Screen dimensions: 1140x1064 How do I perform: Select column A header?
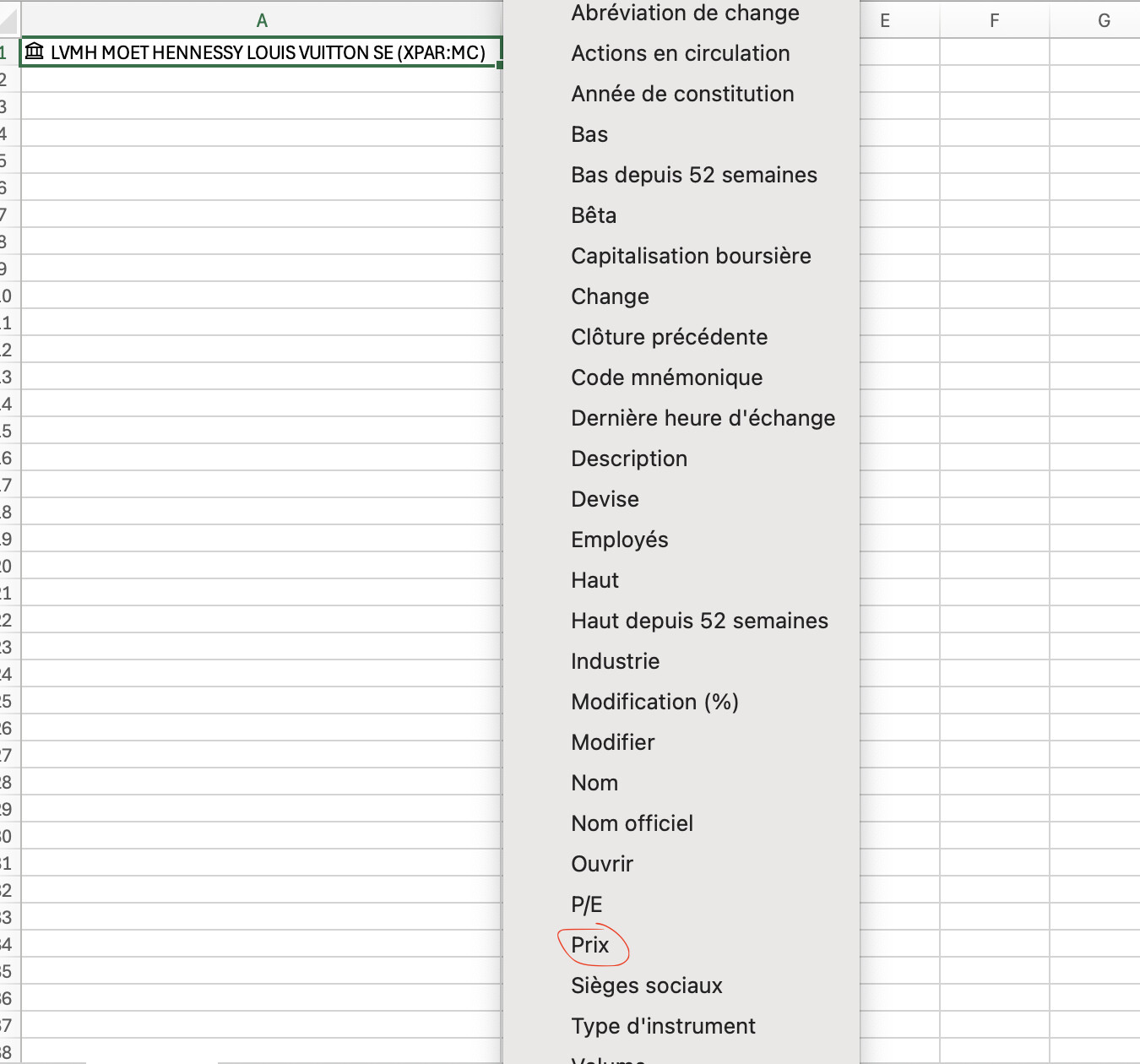[261, 20]
